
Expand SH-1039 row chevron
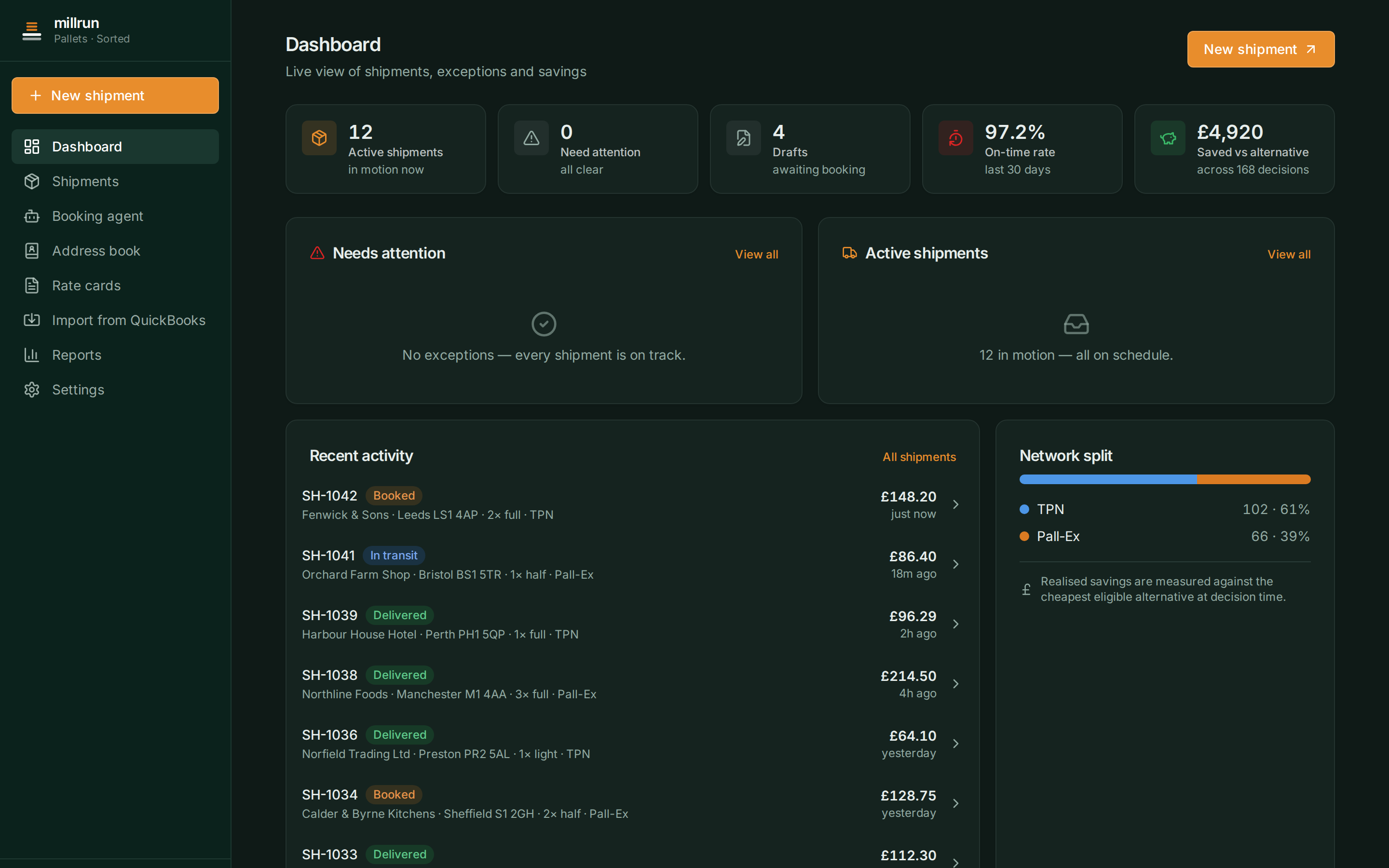point(955,624)
